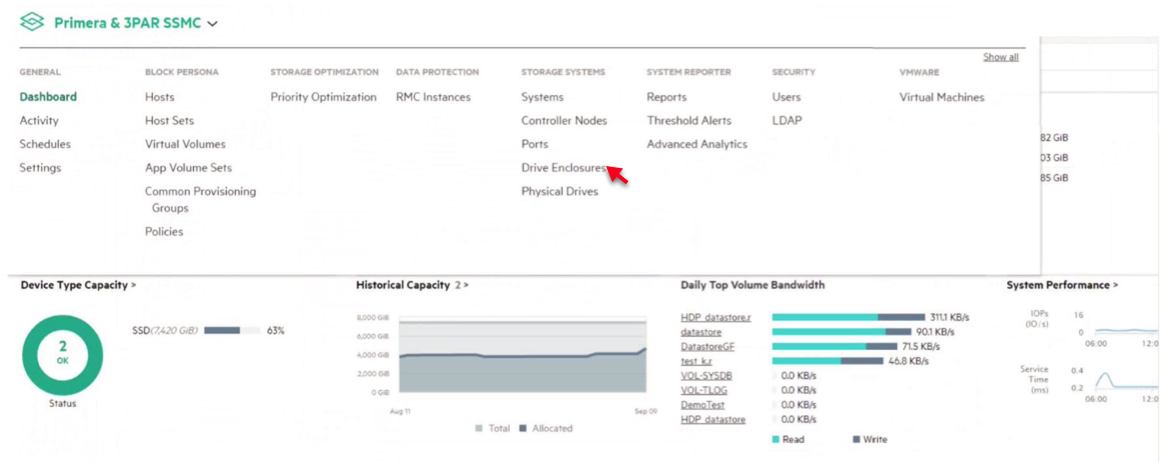Open test_k.r volume link
The width and height of the screenshot is (1160, 463).
pyautogui.click(x=697, y=361)
